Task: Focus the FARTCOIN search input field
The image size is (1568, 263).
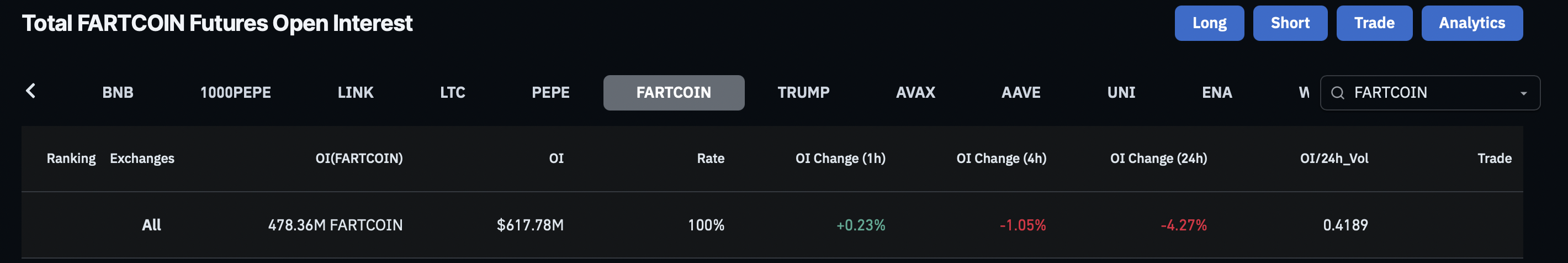Action: (1430, 92)
